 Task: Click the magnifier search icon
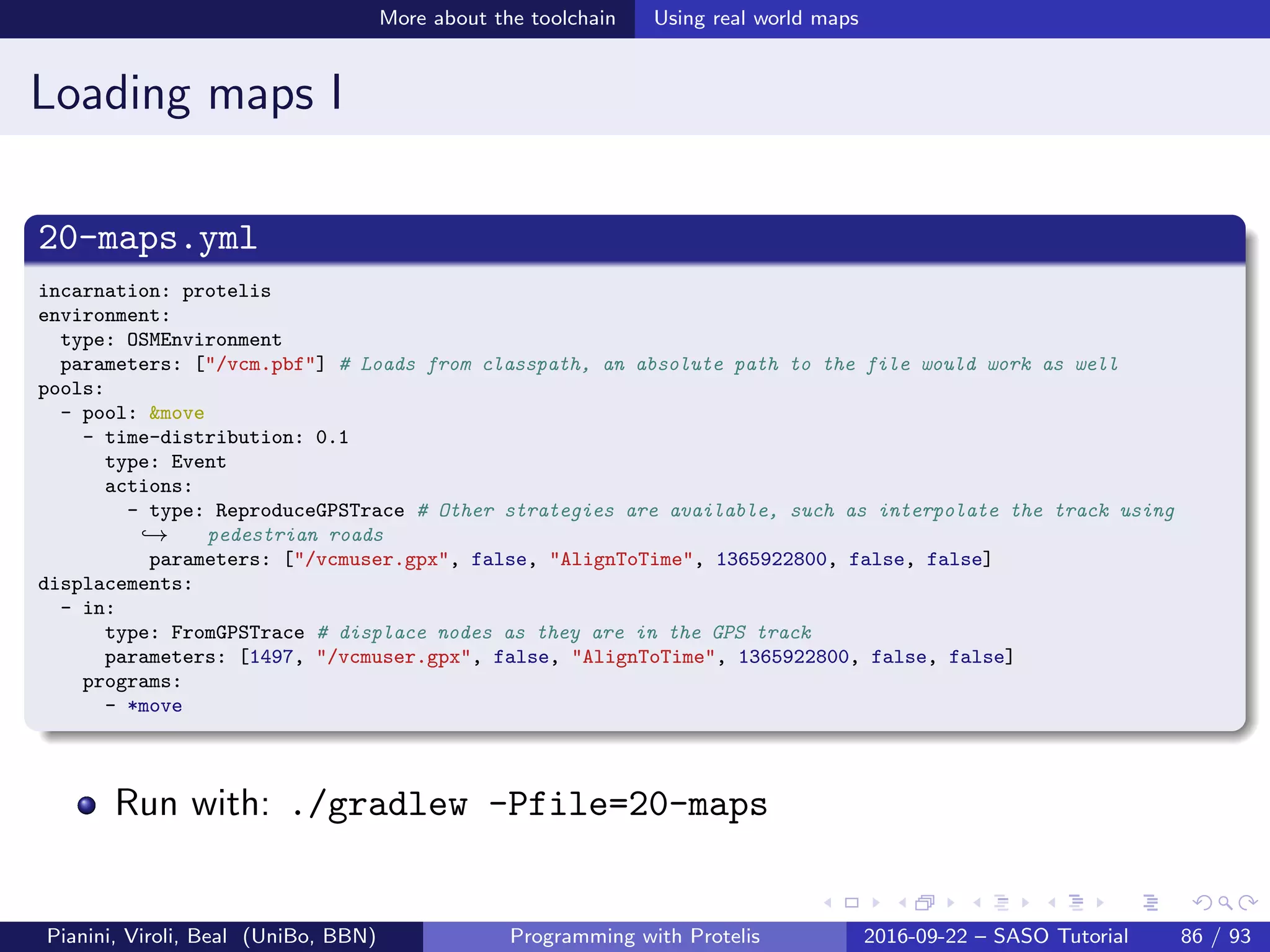(x=1225, y=903)
